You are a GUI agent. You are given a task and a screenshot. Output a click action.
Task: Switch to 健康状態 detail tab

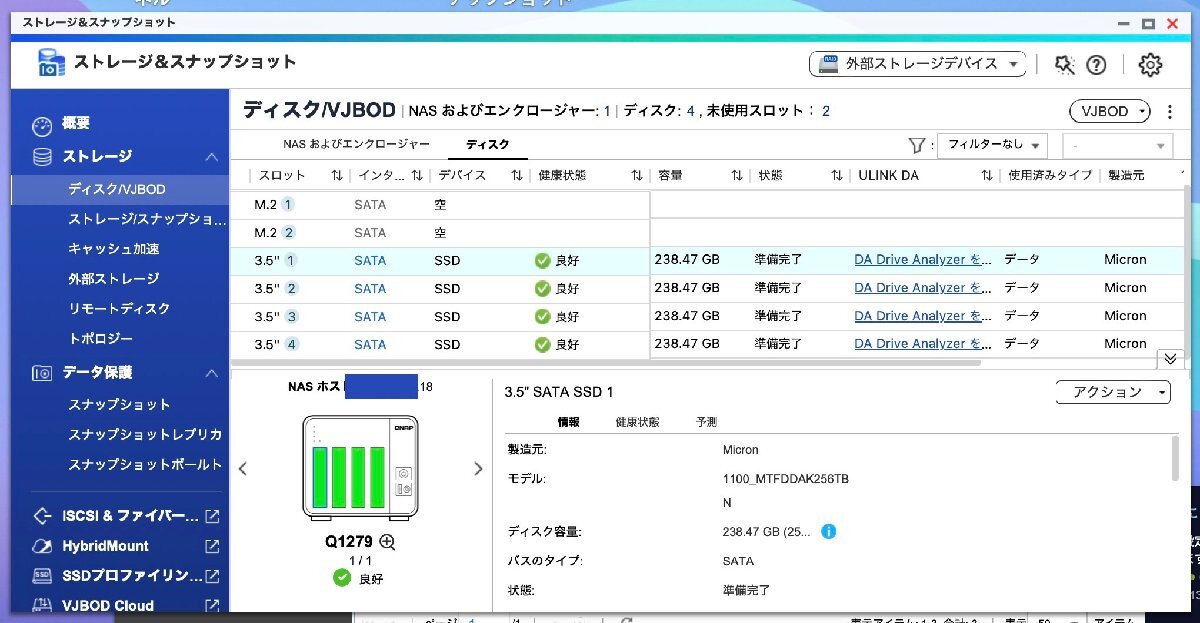637,422
